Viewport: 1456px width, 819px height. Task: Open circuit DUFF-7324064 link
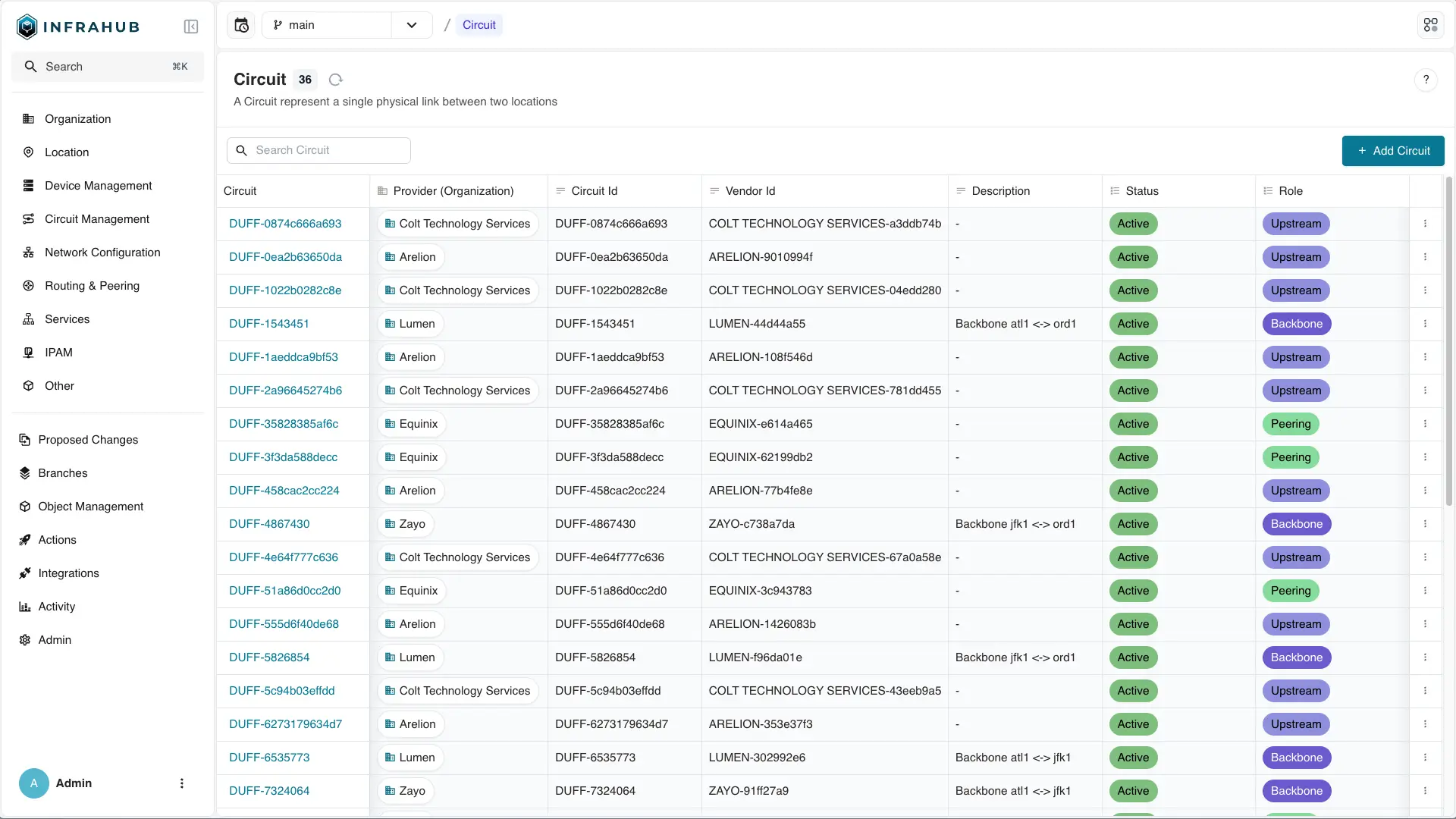[x=269, y=791]
